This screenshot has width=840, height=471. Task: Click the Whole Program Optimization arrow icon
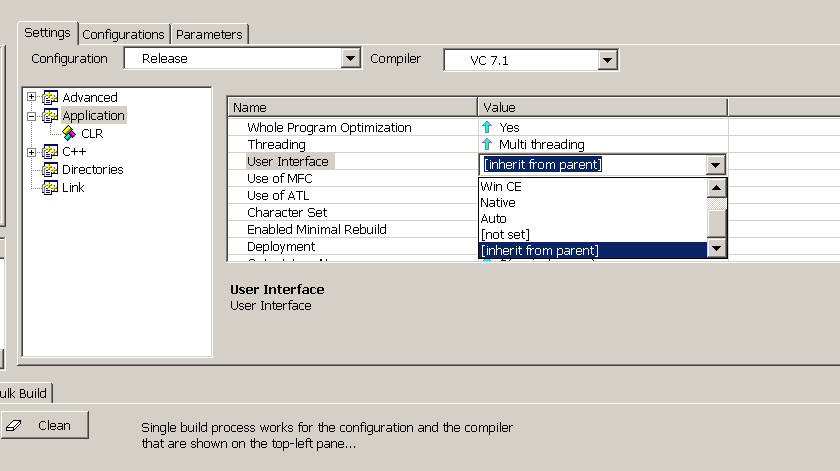[487, 128]
